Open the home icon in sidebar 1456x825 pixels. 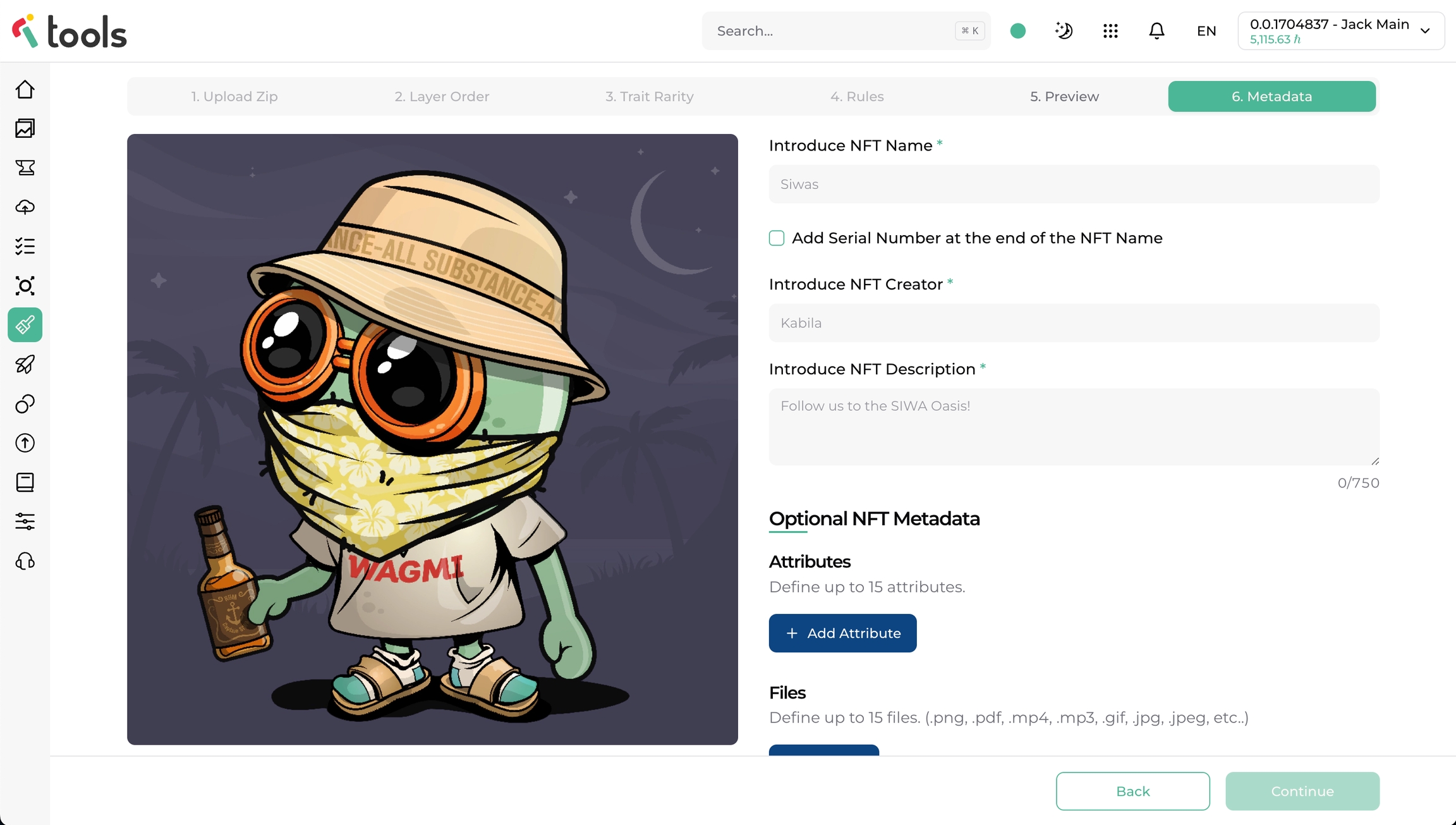25,90
